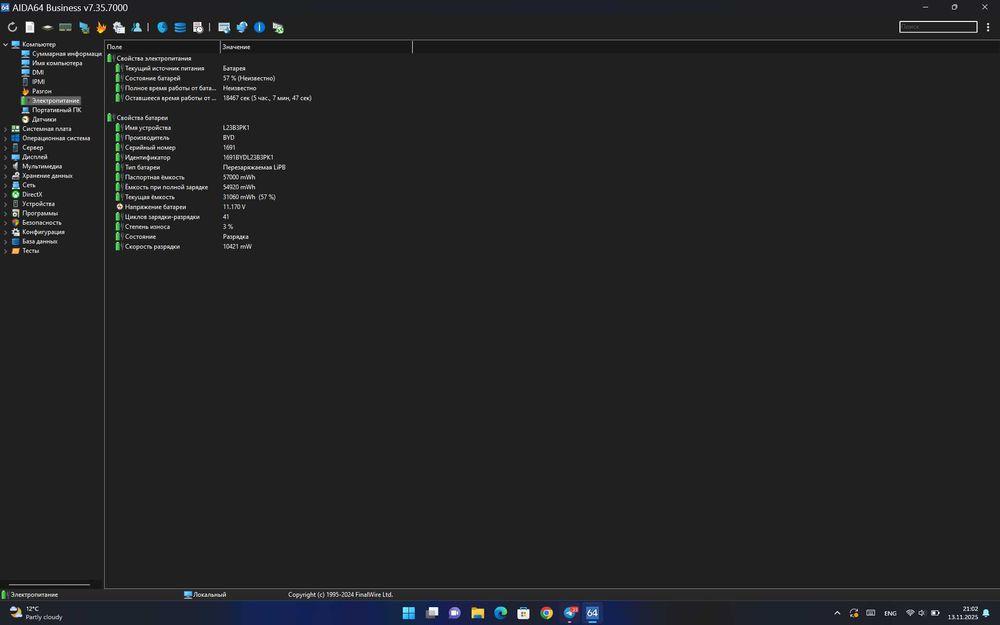
Task: Click the blue info circle toolbar icon
Action: coord(260,27)
